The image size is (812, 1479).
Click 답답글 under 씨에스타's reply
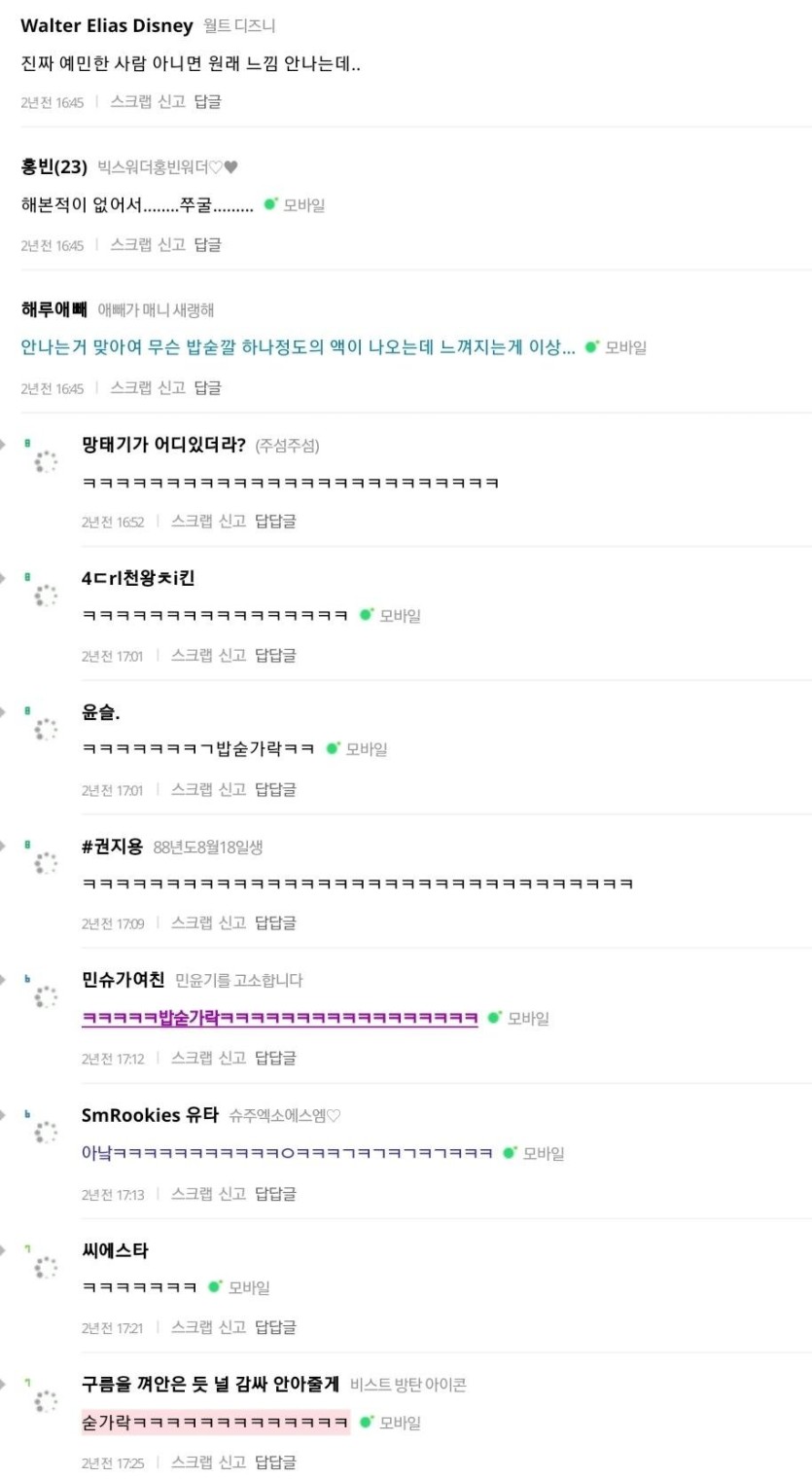click(275, 1327)
